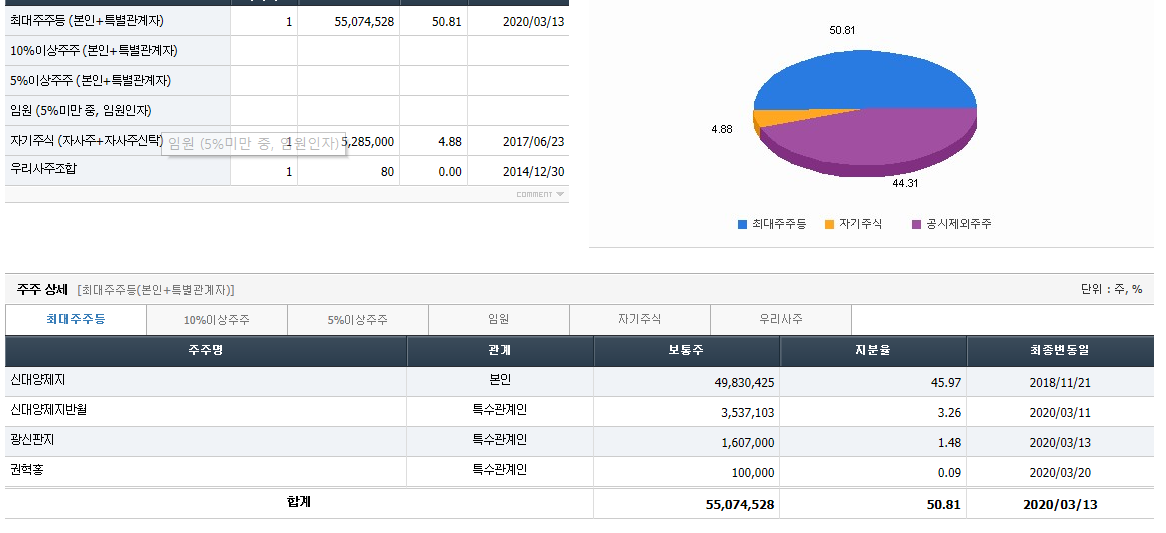Switch to the 10%이상주주 tab
The image size is (1166, 533).
pyautogui.click(x=217, y=320)
